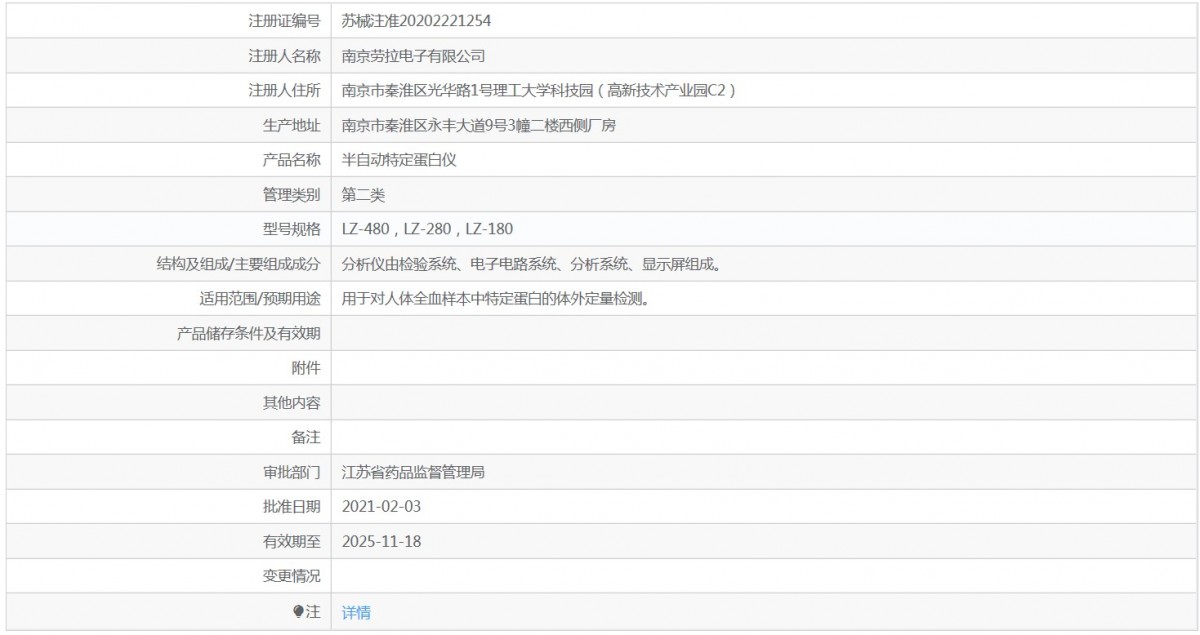Click the 产品名称 label

pyautogui.click(x=291, y=160)
